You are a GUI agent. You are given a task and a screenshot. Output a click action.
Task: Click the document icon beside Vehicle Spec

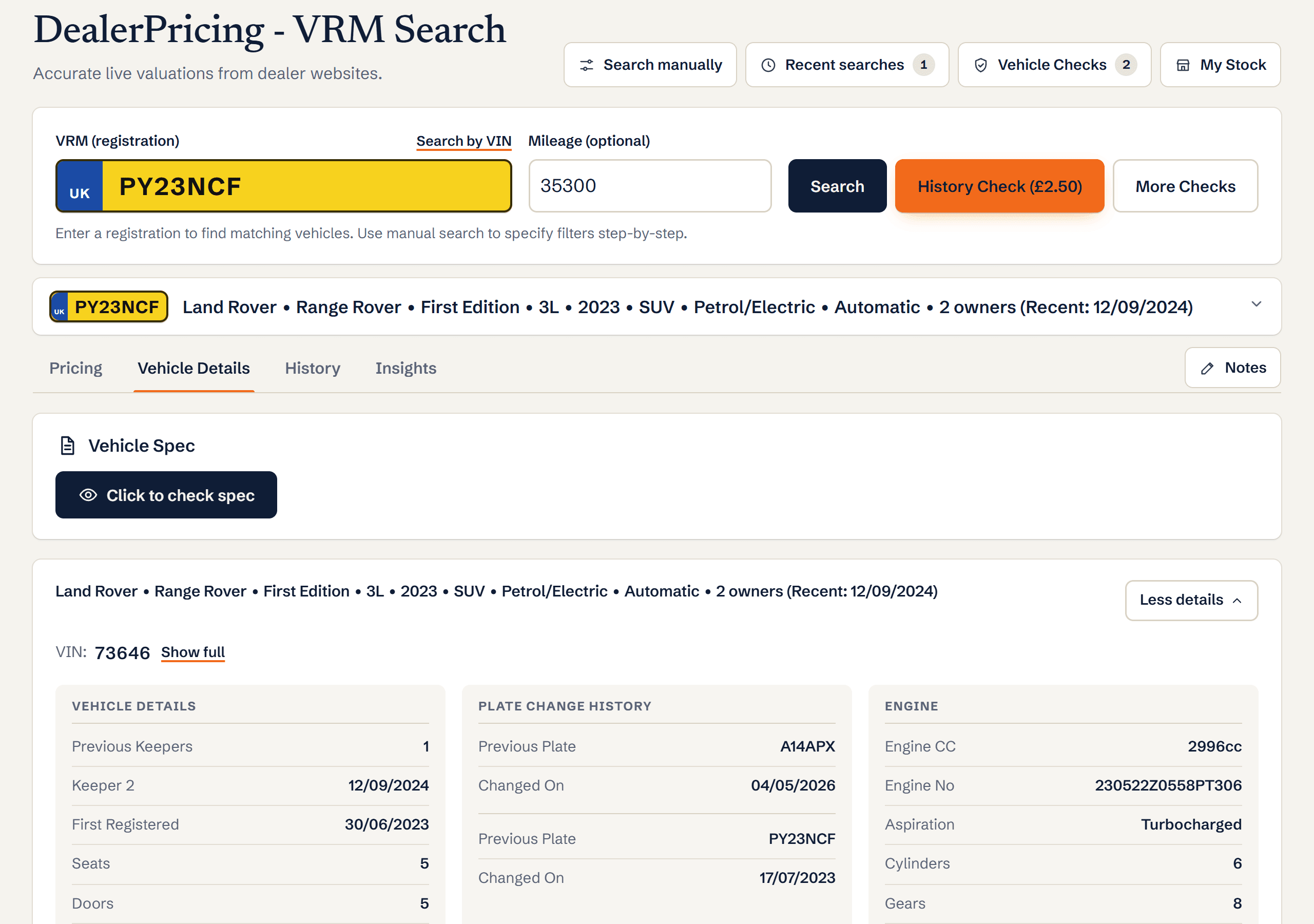point(68,446)
